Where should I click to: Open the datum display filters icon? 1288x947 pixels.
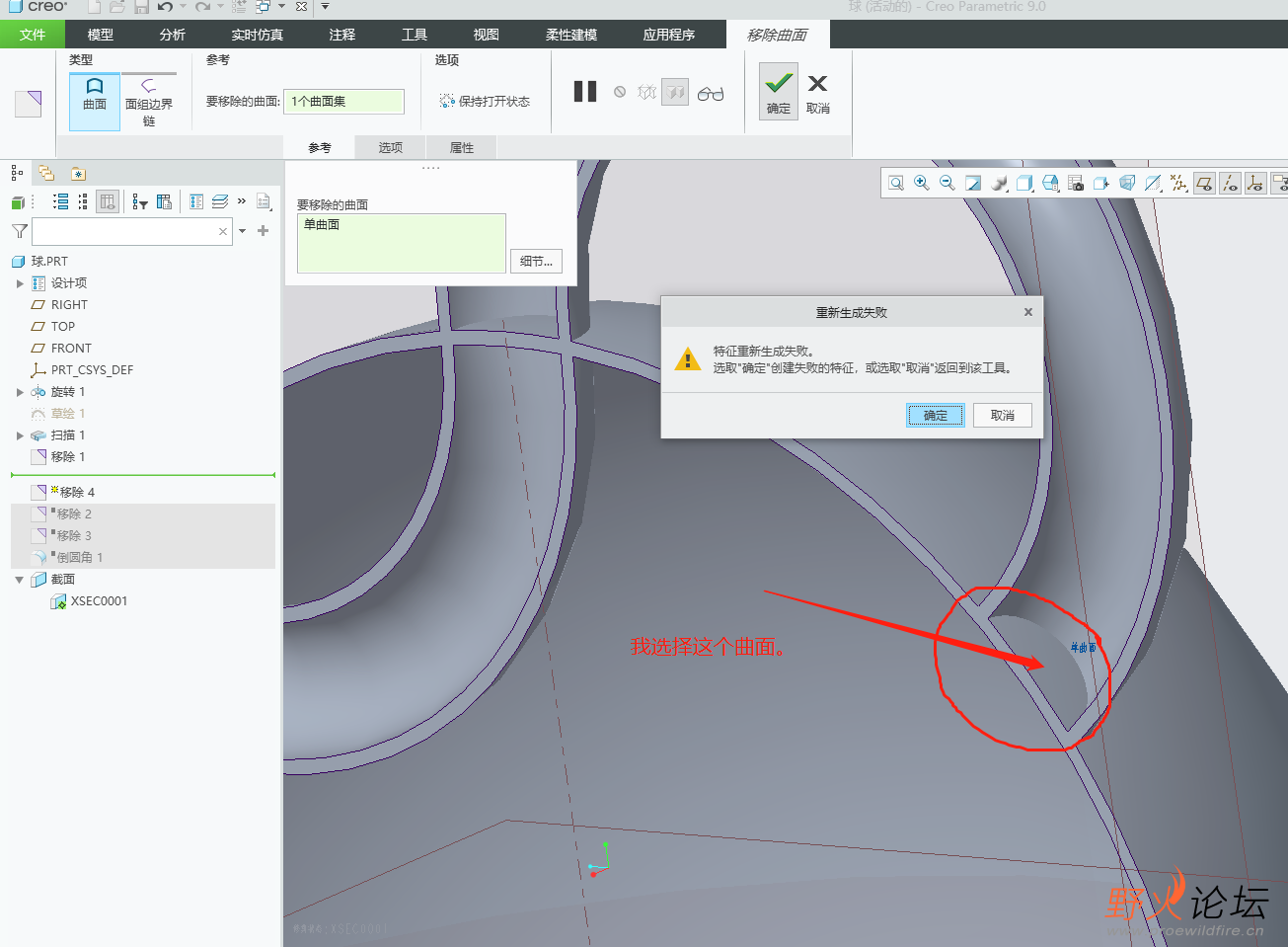[x=1178, y=183]
